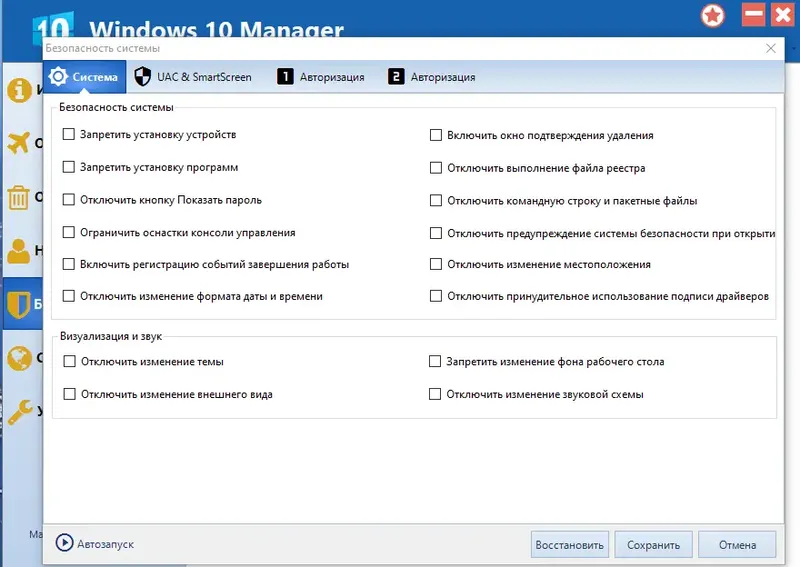The height and width of the screenshot is (567, 800).
Task: Check Отключить изменение звуковой схемы
Action: [435, 394]
